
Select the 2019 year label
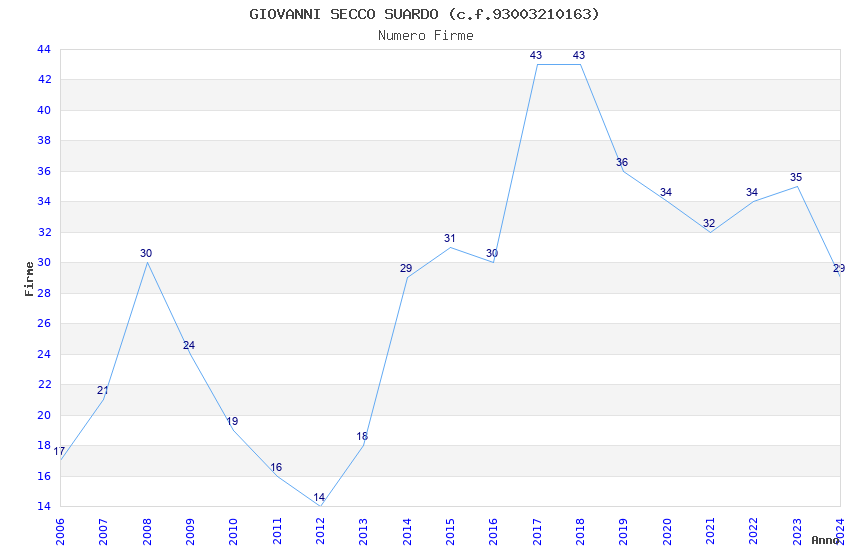pos(623,531)
